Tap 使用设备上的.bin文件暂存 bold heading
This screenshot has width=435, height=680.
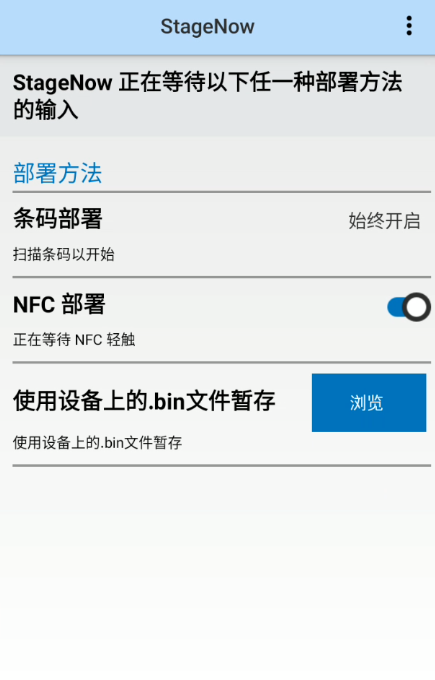coord(144,400)
